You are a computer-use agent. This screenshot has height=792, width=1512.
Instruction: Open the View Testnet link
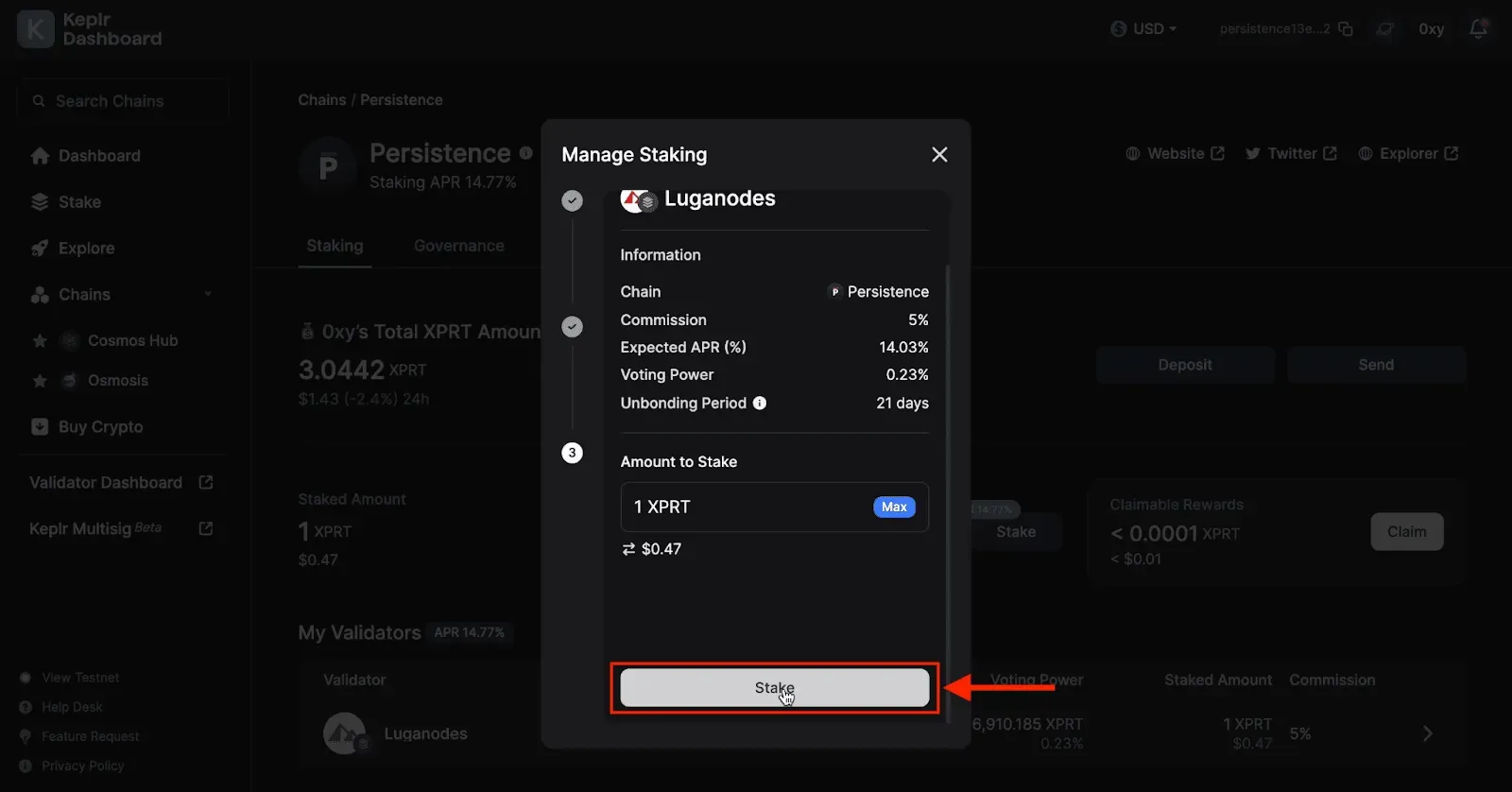pos(80,678)
